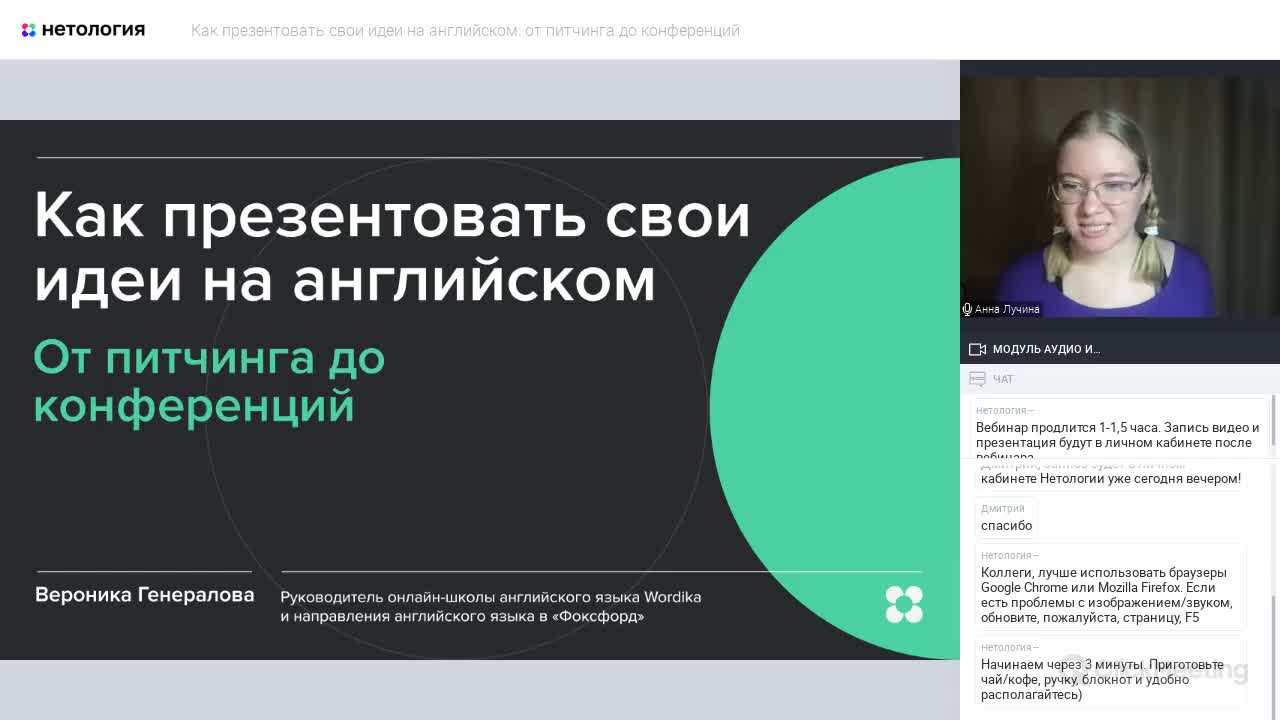
Task: Click the message Начинаем через 3 минуты
Action: point(1110,672)
